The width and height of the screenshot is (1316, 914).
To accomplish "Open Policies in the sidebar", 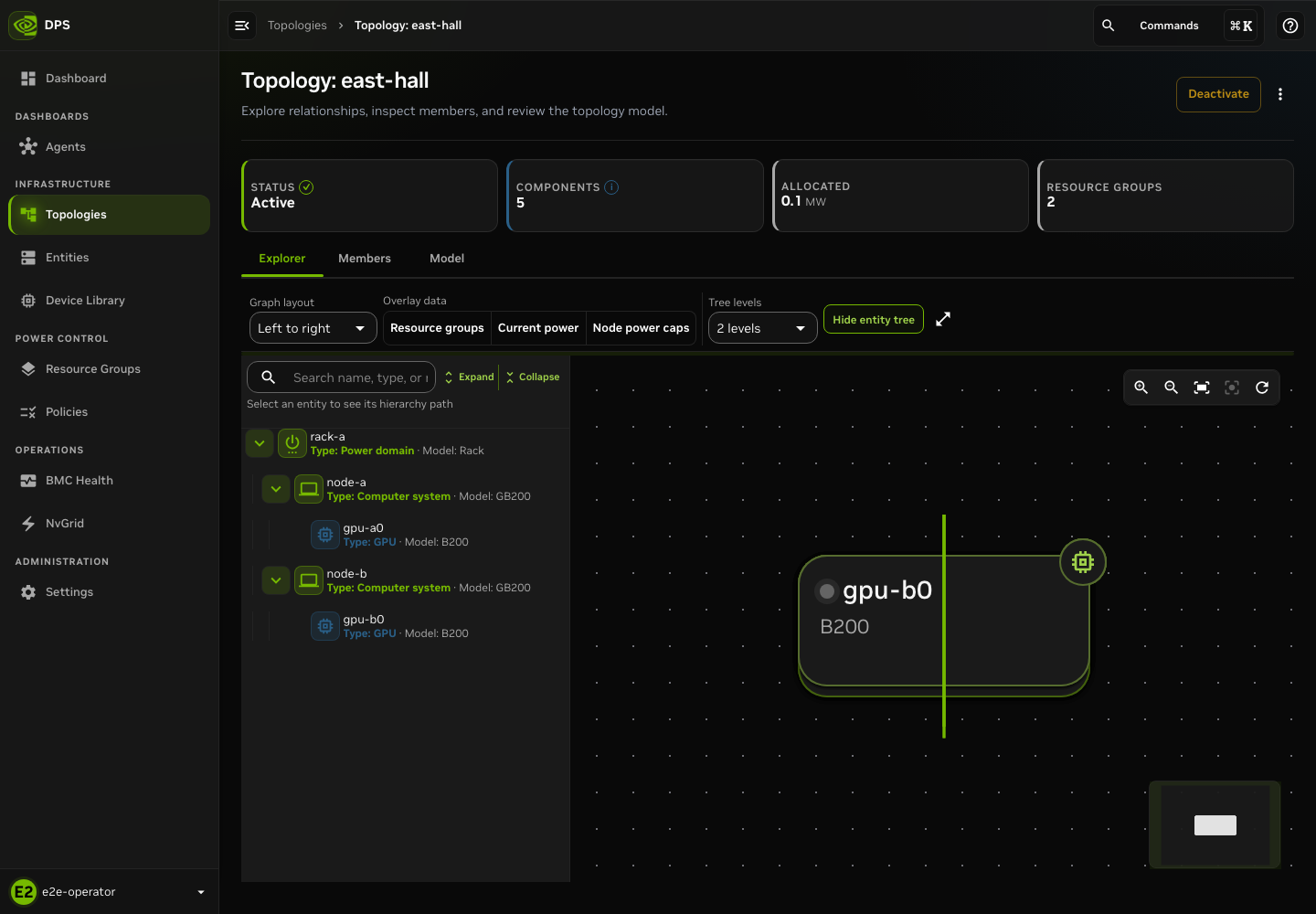I will 110,412.
